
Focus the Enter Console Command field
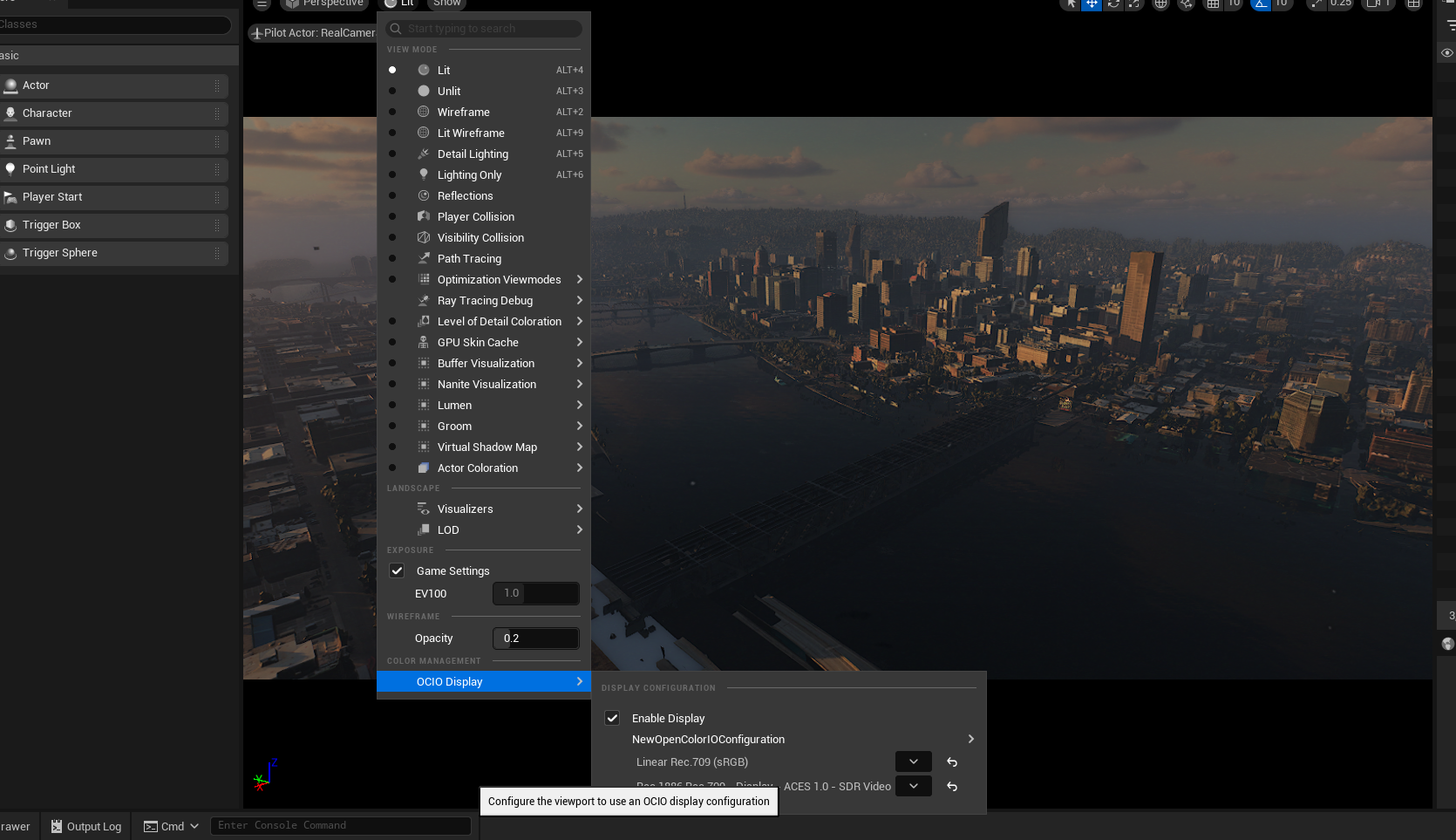341,825
